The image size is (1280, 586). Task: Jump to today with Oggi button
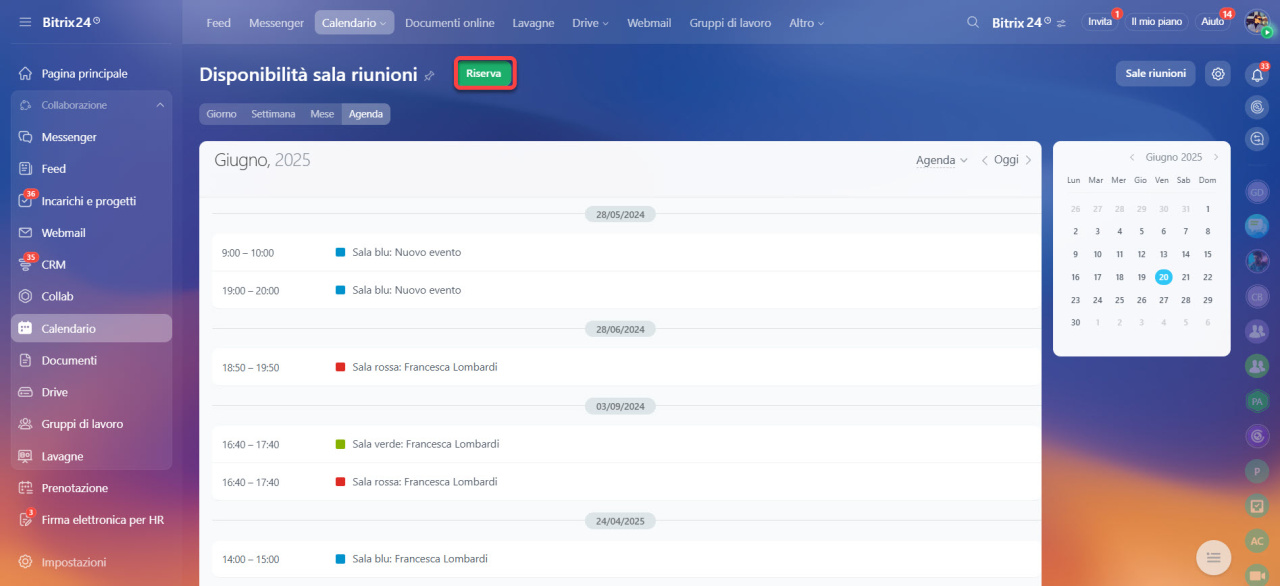[1006, 160]
